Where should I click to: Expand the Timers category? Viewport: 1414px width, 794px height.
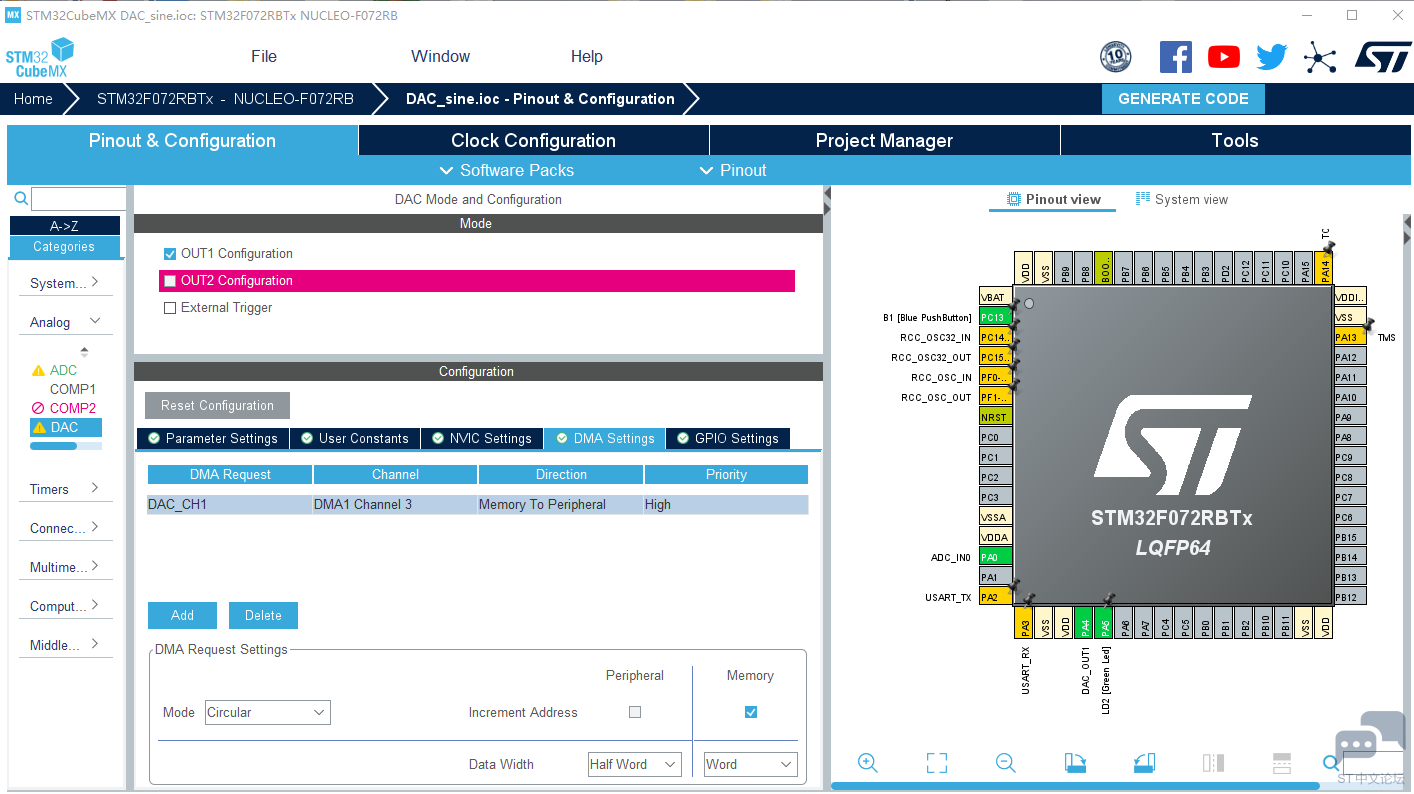tap(65, 489)
